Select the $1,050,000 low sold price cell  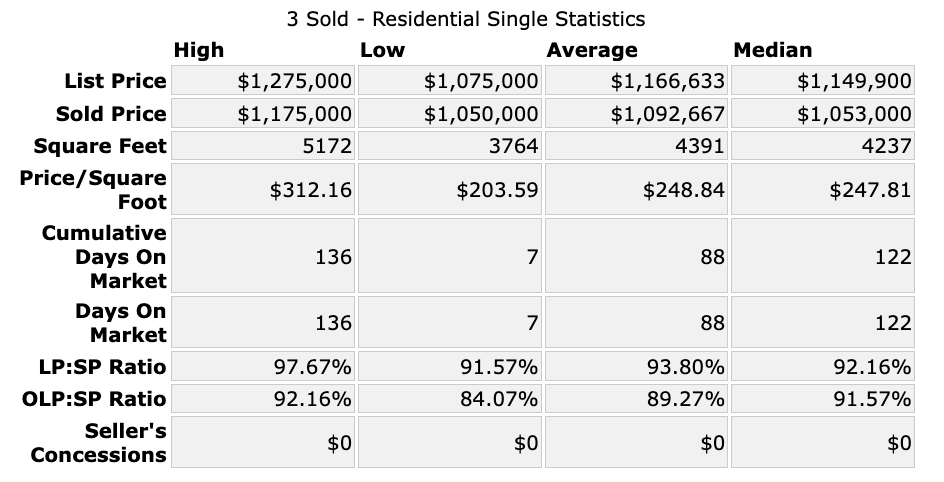[481, 113]
